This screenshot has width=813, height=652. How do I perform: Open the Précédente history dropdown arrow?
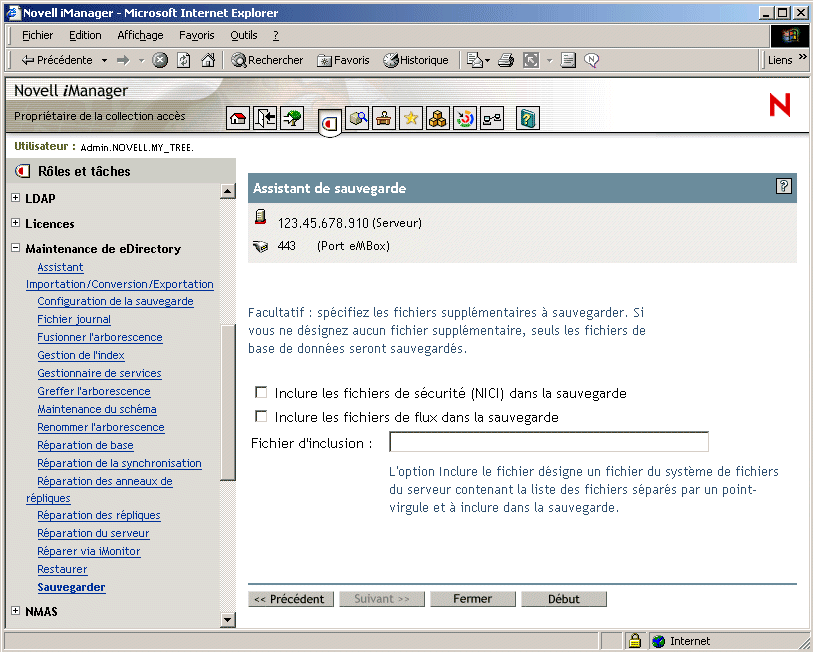pyautogui.click(x=104, y=61)
